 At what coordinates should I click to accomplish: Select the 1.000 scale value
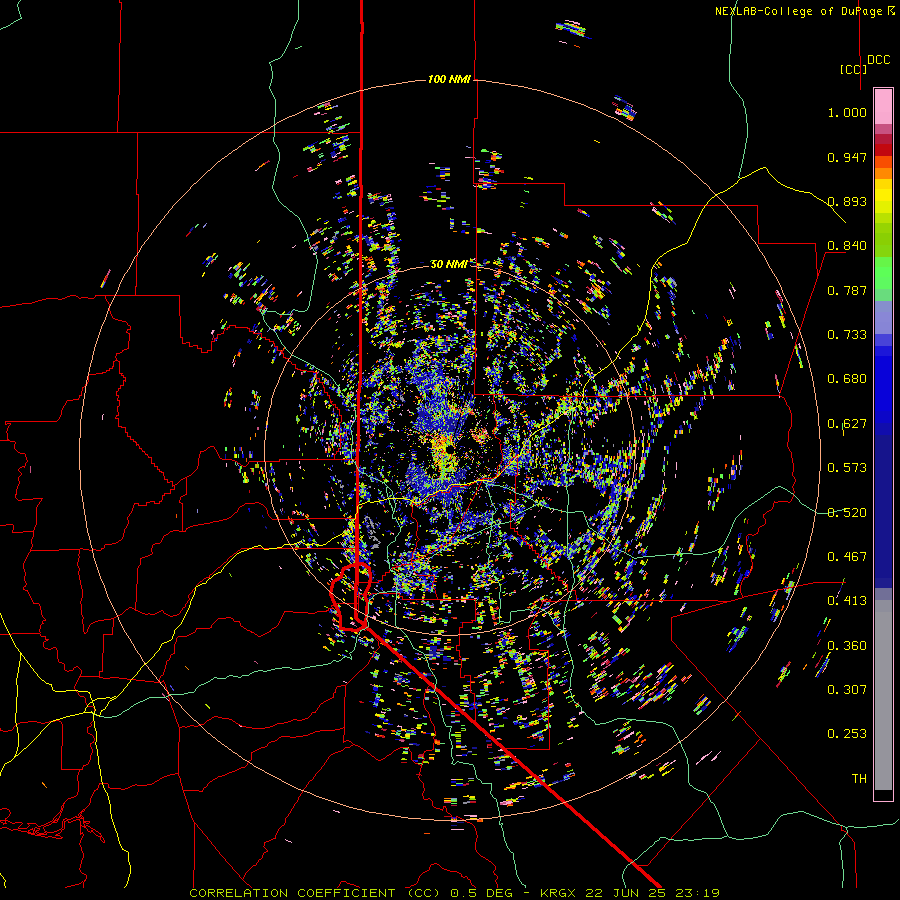[847, 112]
